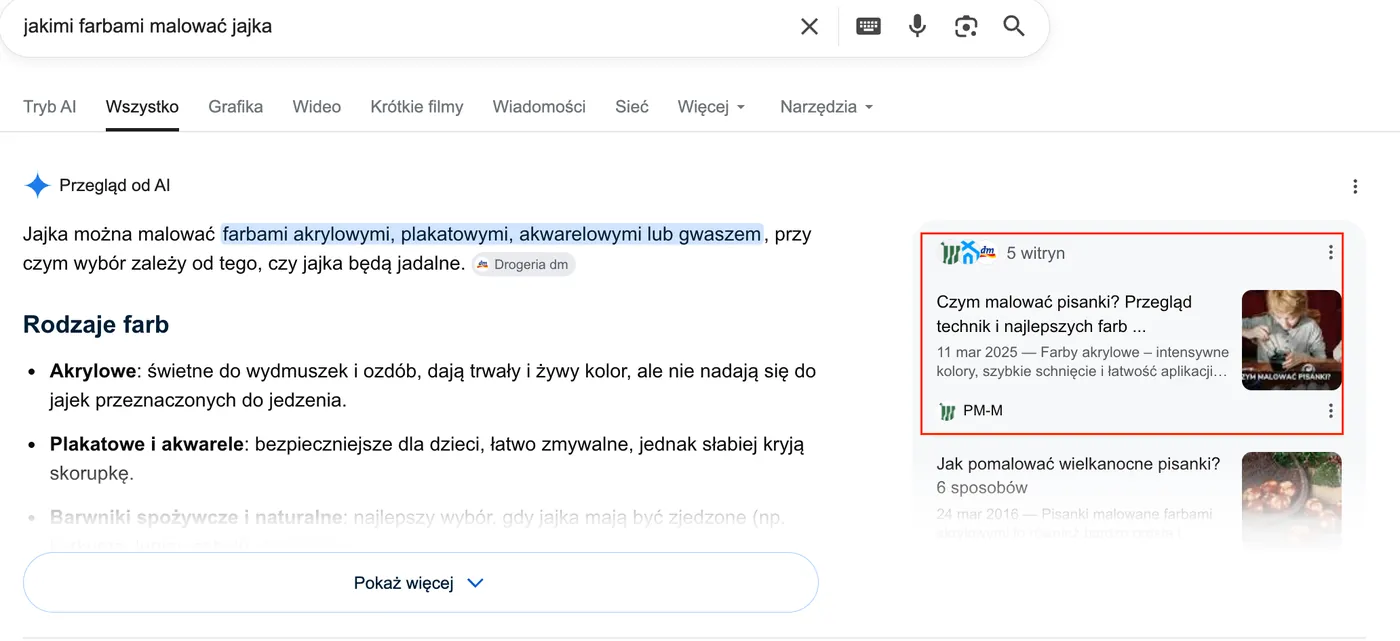Viewport: 1400px width, 641px height.
Task: Click the PM-M source name
Action: [x=983, y=411]
